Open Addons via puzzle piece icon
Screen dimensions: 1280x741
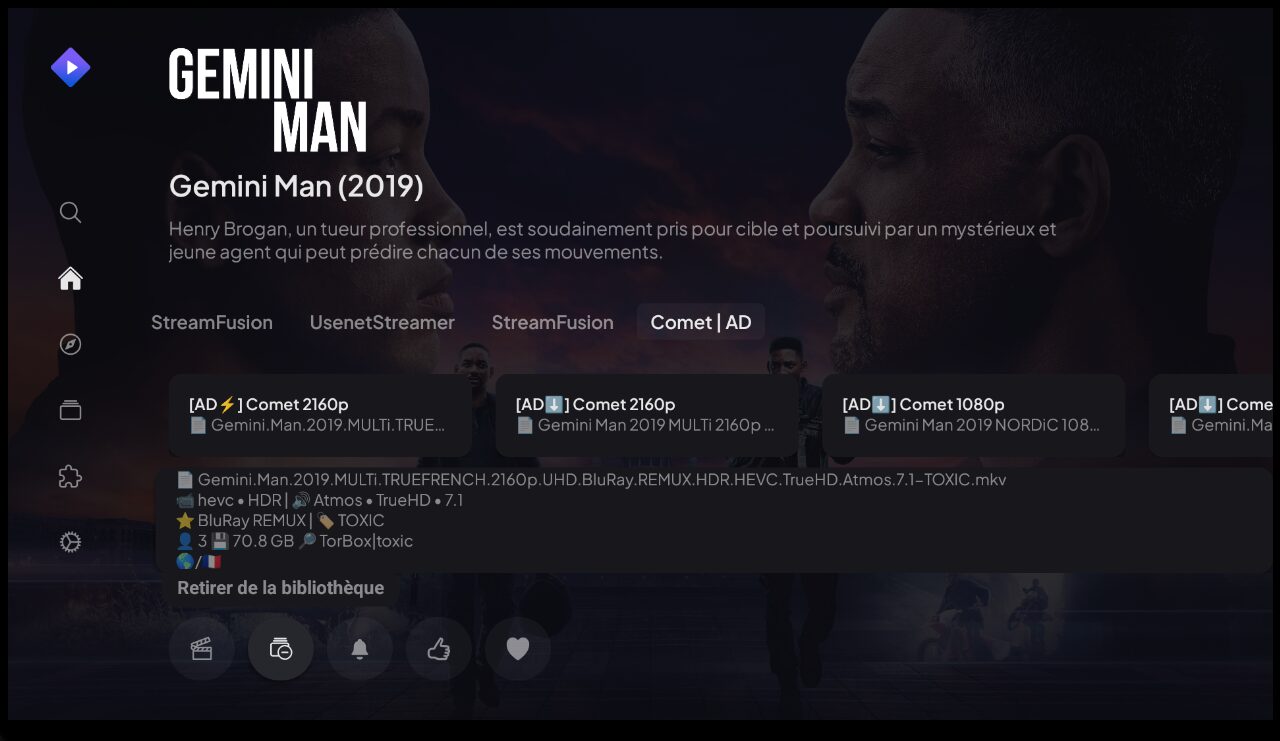(x=70, y=476)
